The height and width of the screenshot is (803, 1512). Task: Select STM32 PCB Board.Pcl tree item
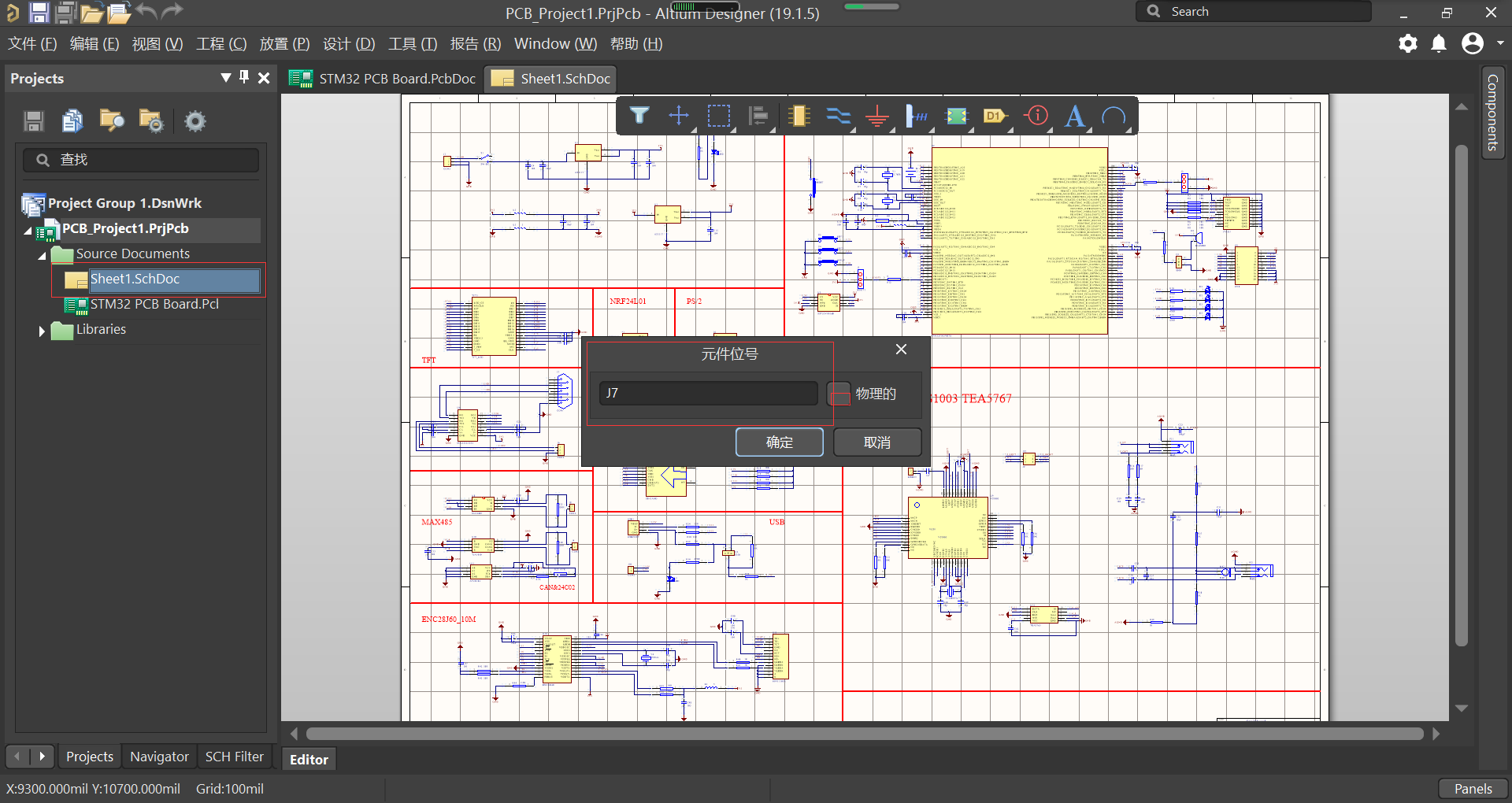(154, 305)
